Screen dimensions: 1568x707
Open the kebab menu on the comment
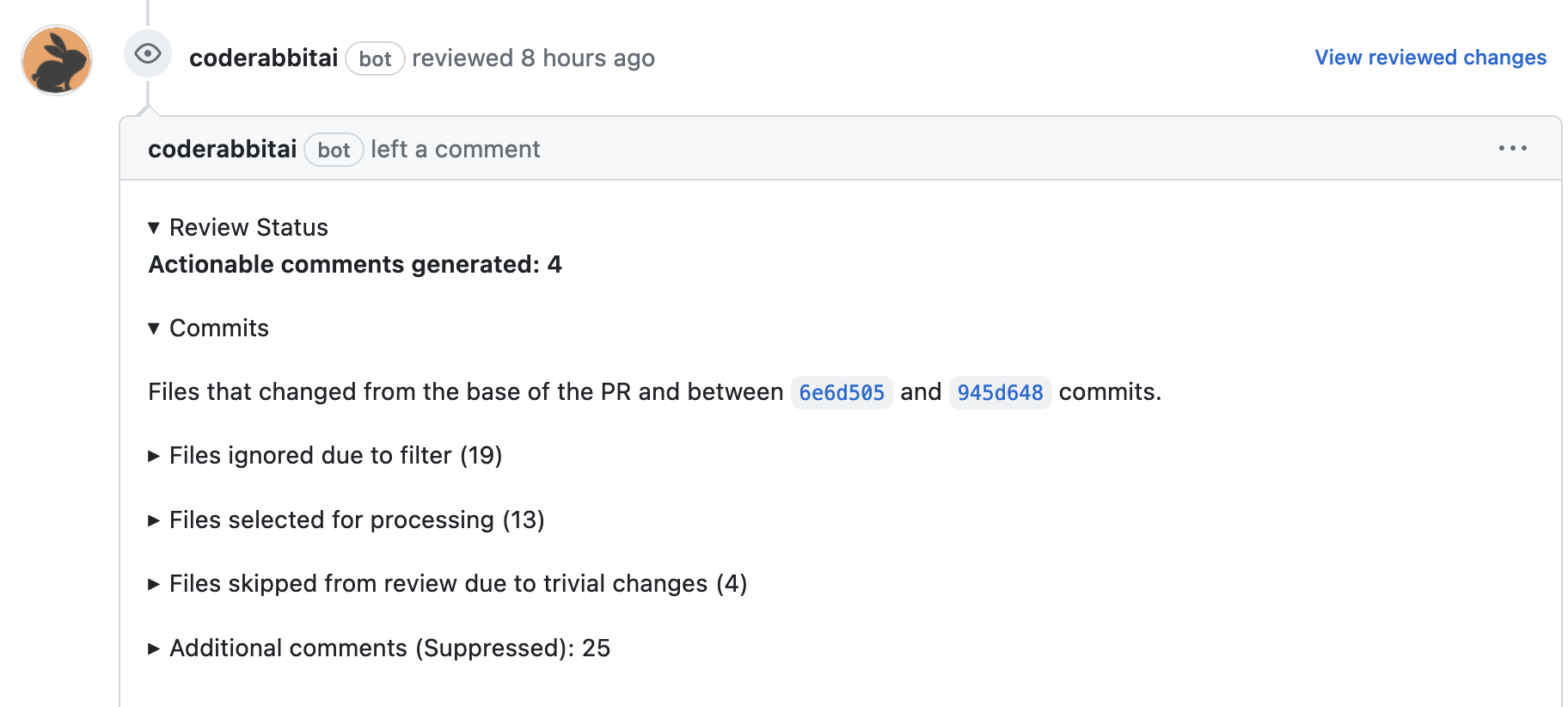click(x=1513, y=148)
